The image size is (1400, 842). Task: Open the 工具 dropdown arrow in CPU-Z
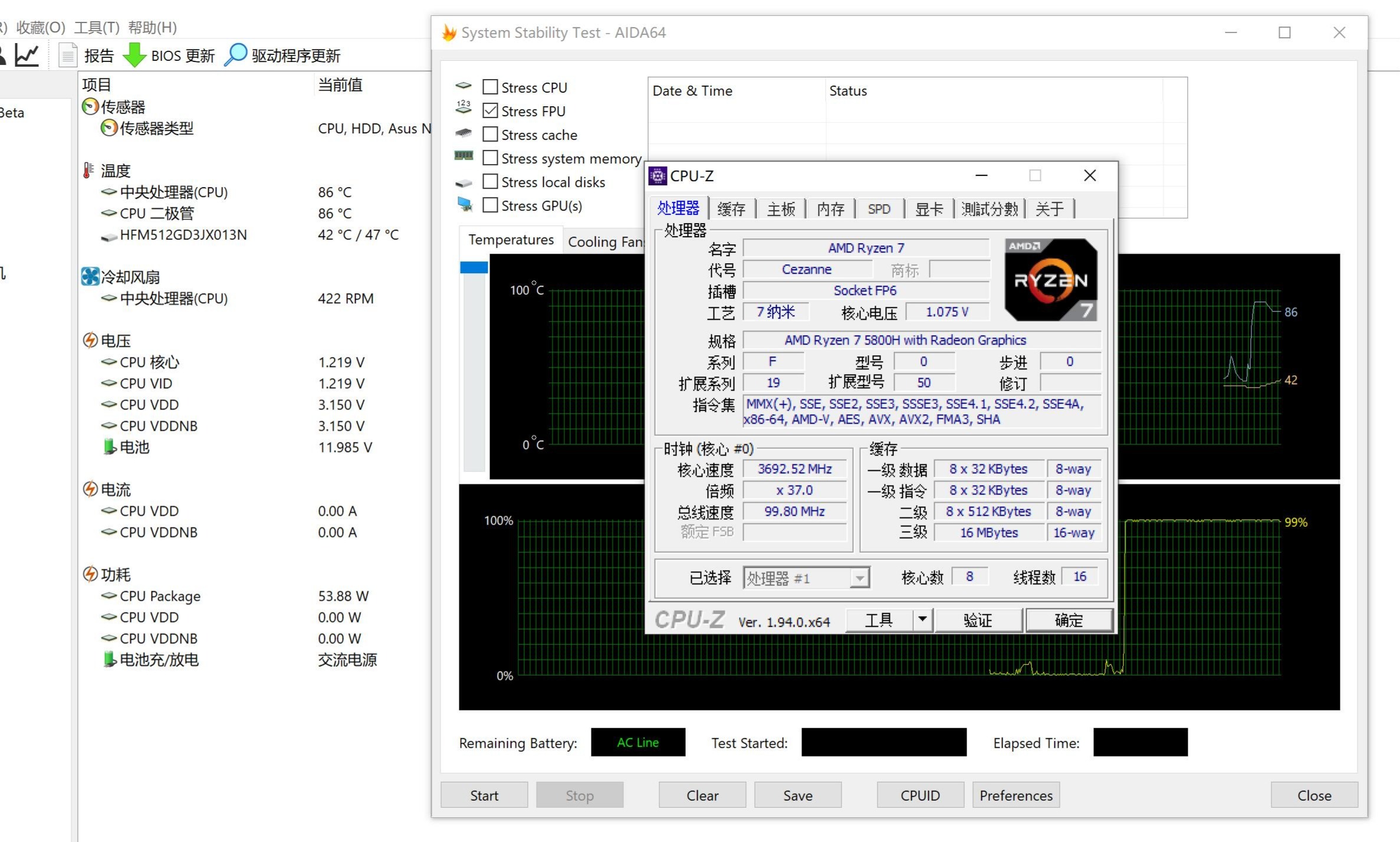[922, 620]
